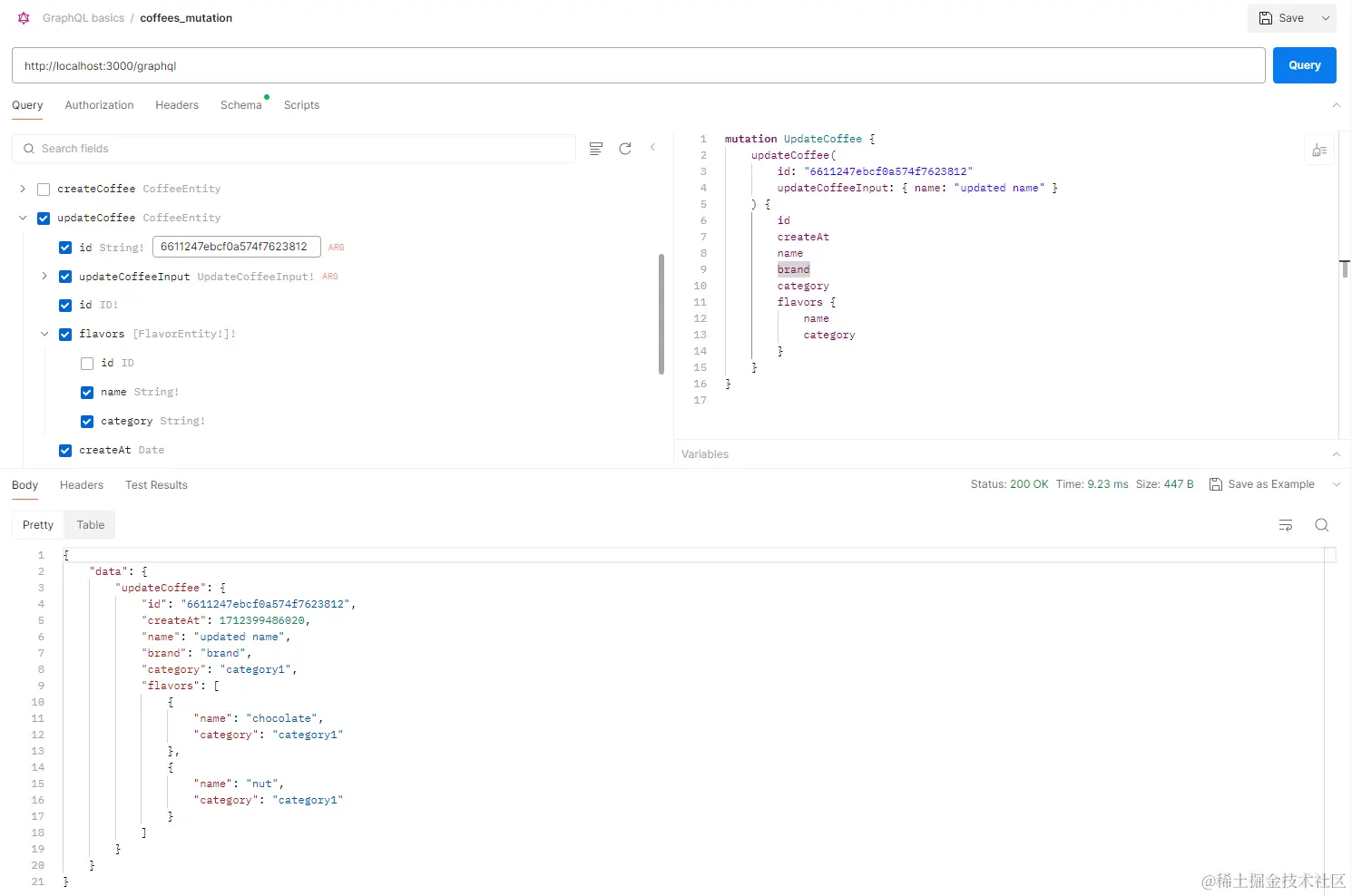Select the Pretty view mode
Screen dimensions: 1352x896
(38, 525)
